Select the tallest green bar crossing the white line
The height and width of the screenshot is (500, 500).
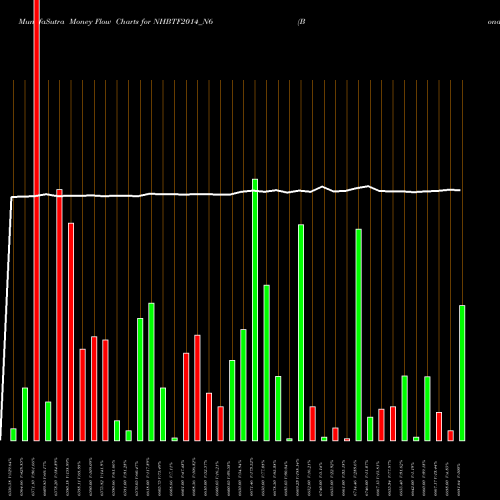point(255,310)
